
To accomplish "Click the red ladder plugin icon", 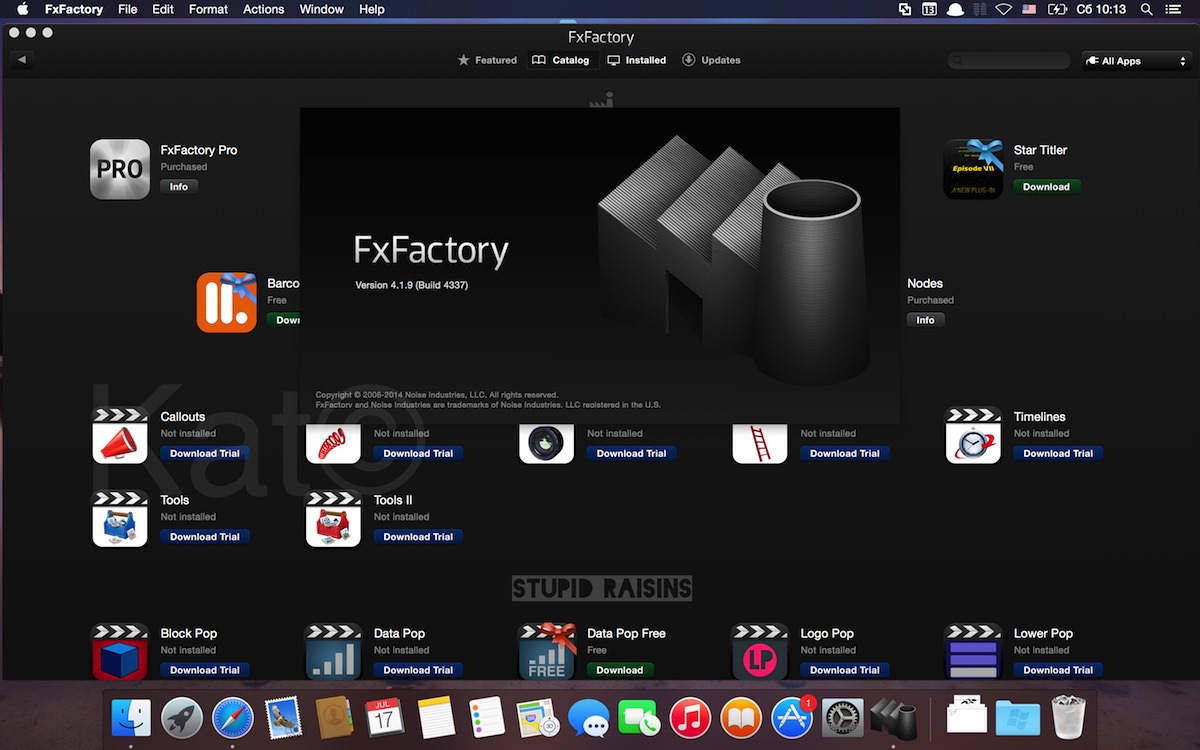I will tap(760, 443).
